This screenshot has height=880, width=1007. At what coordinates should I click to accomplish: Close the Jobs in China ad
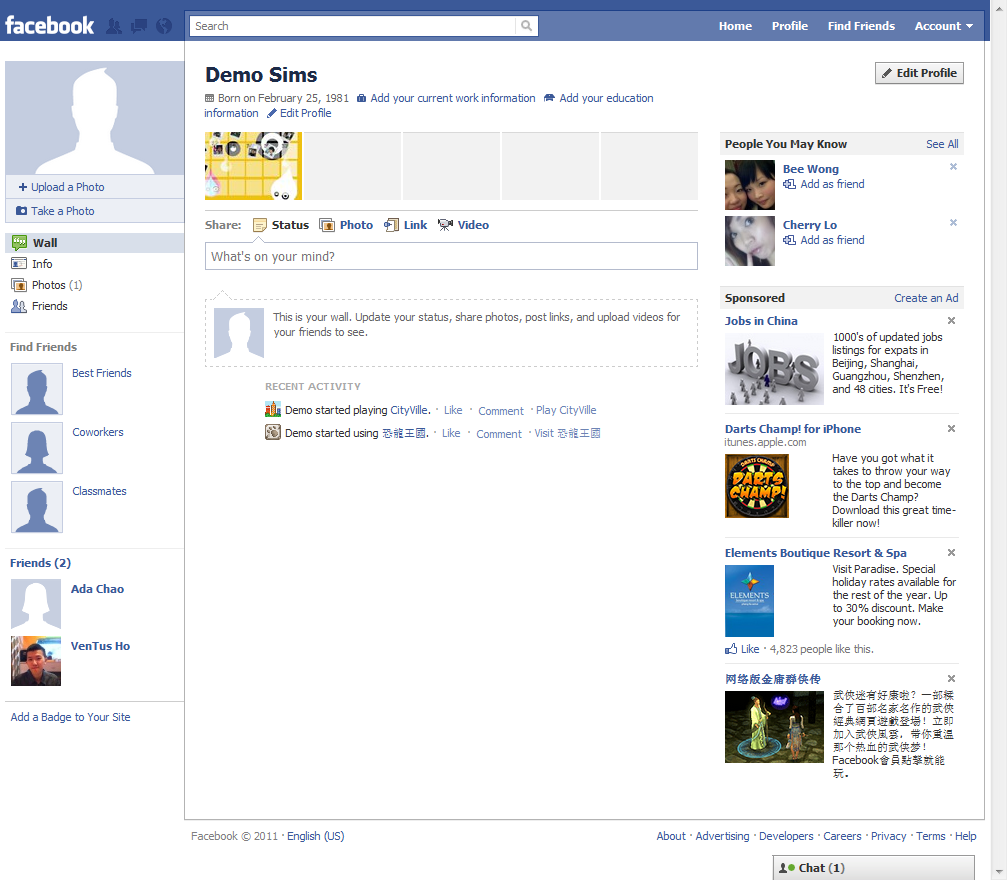952,321
